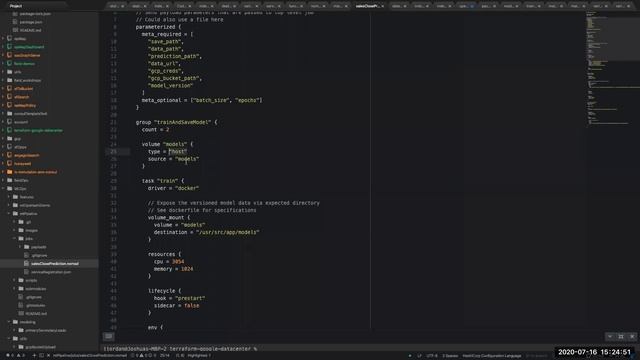Screen dimensions: 640x360
Task: Click "docker" driver value in code
Action: (187, 189)
